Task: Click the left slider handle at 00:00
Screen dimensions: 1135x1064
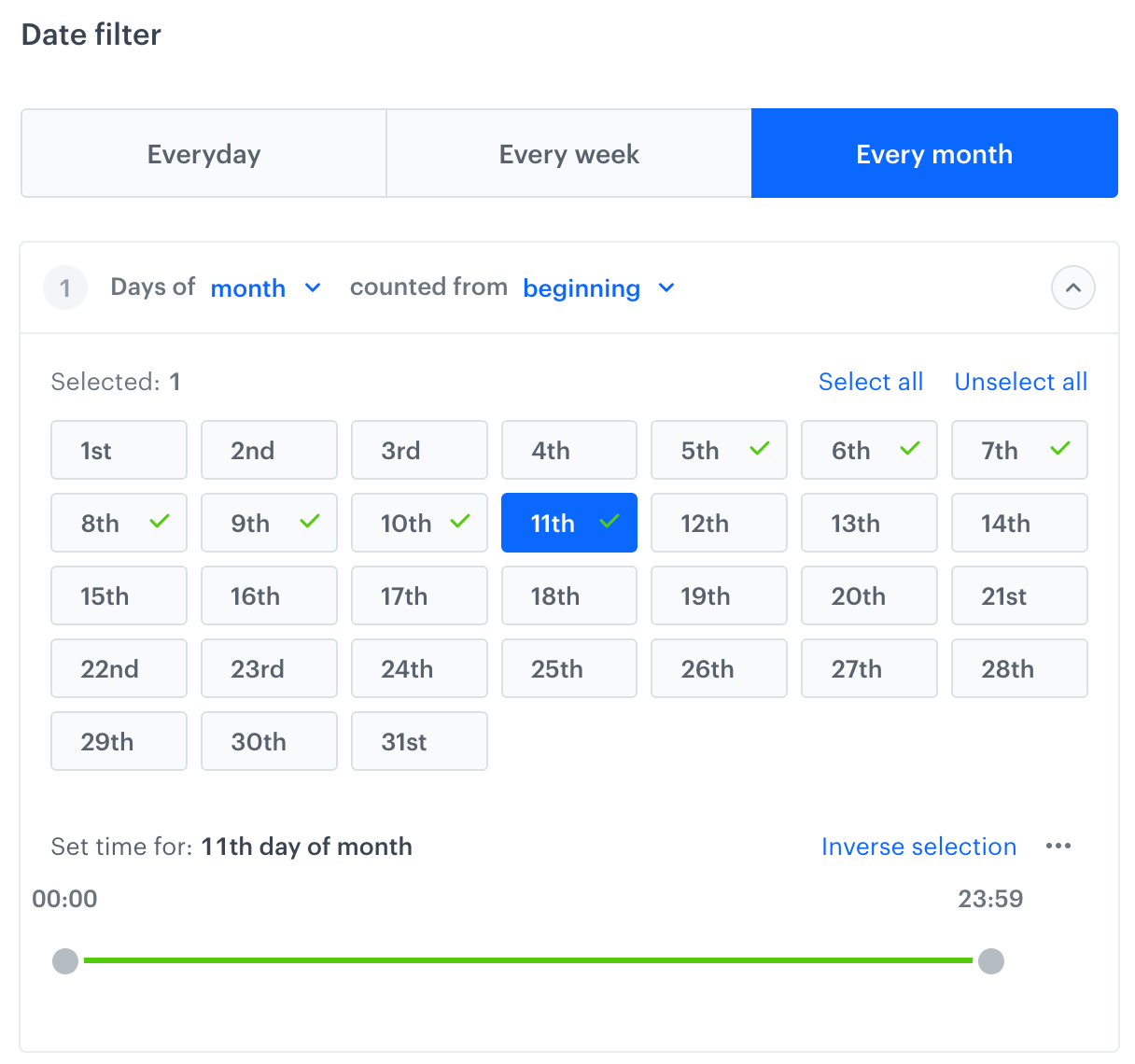Action: [x=65, y=960]
